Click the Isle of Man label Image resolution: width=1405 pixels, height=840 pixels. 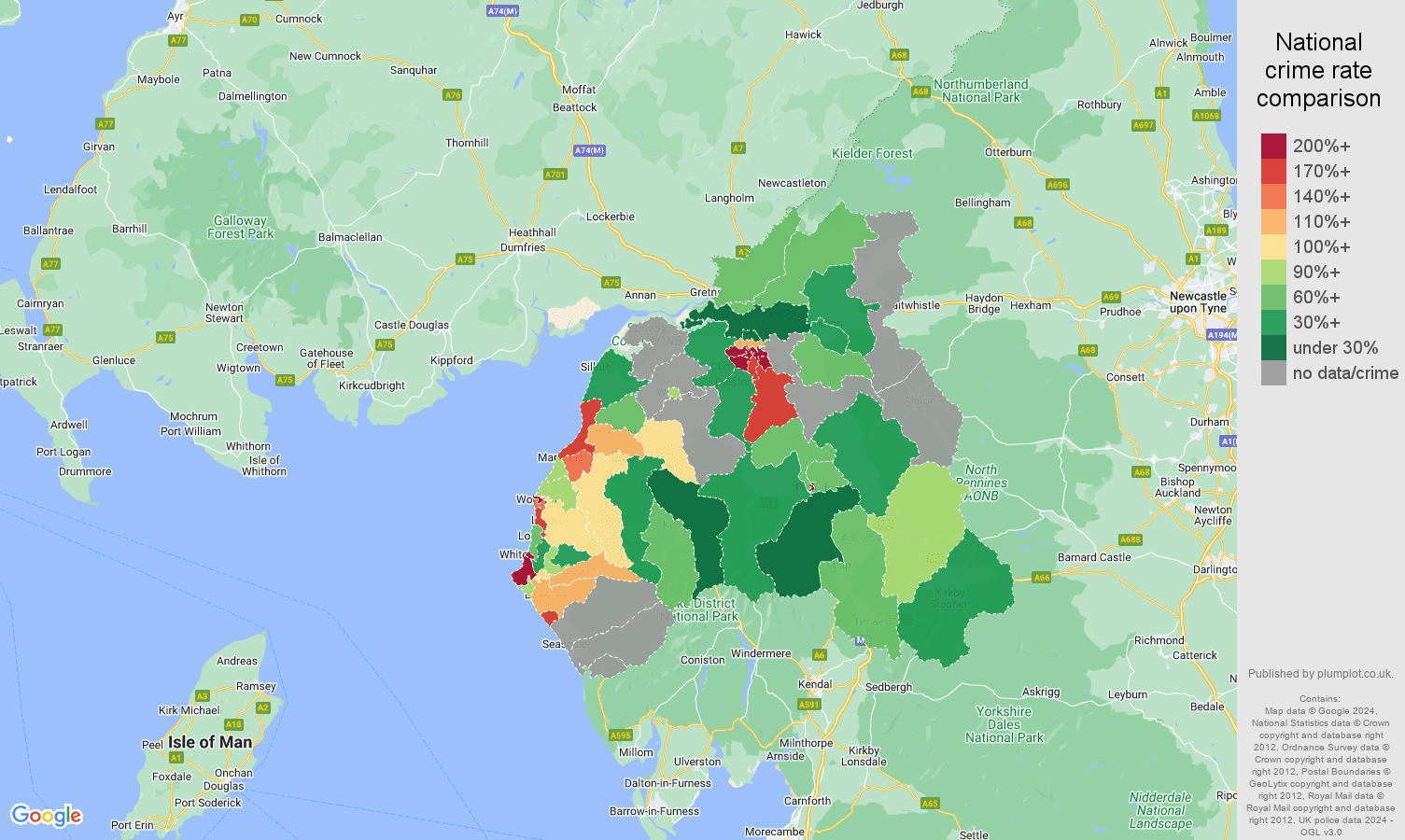pyautogui.click(x=210, y=742)
